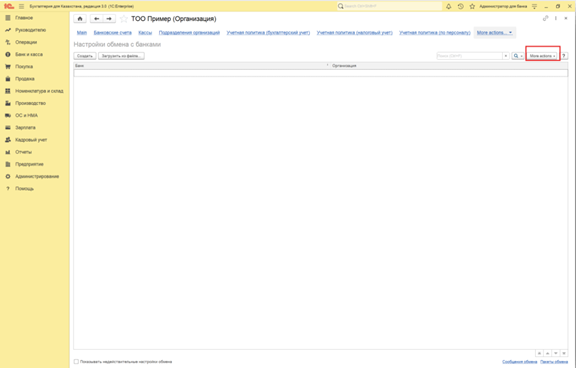The image size is (576, 368).
Task: Click the Администратор user name
Action: (x=503, y=6)
